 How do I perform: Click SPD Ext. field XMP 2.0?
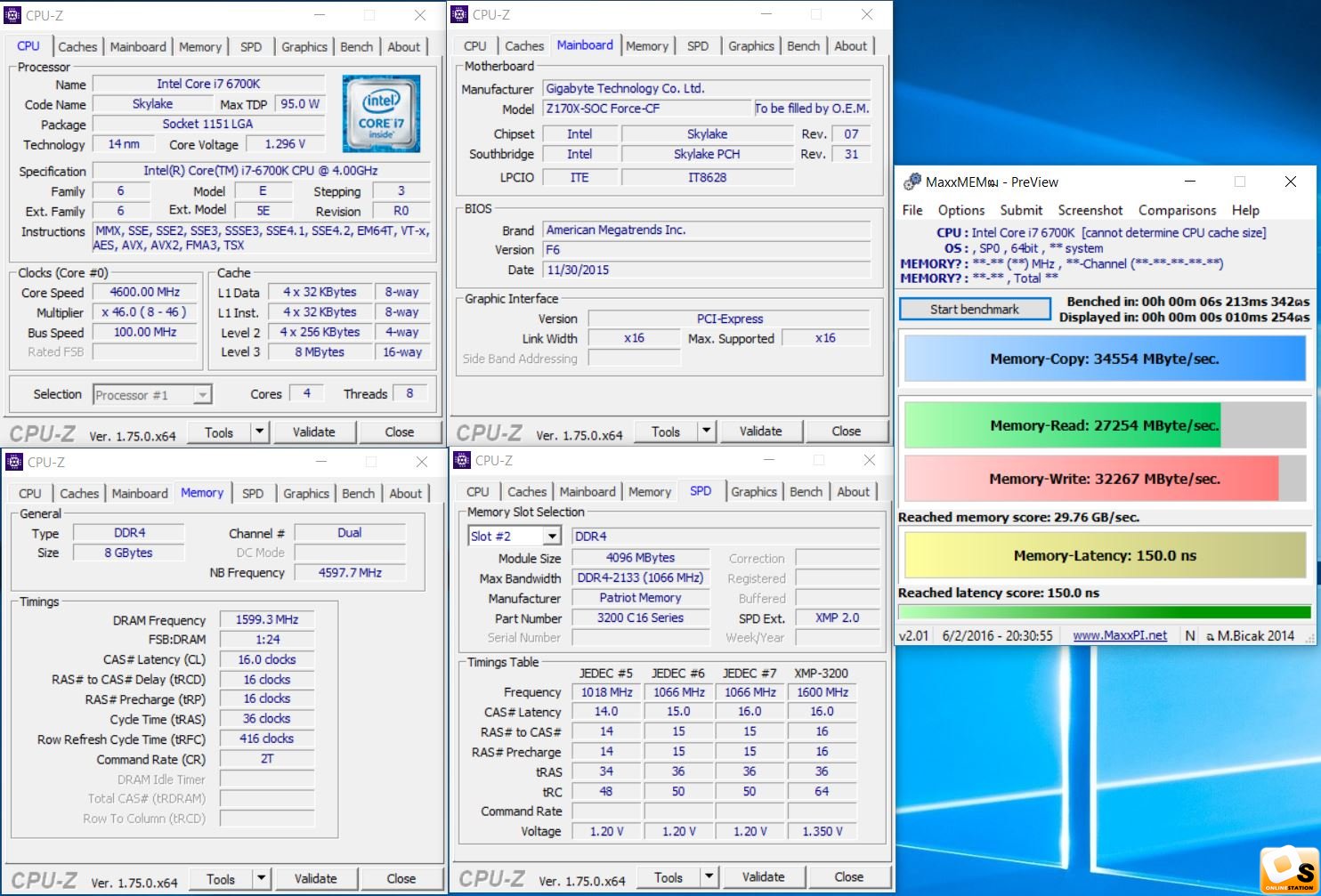[837, 618]
